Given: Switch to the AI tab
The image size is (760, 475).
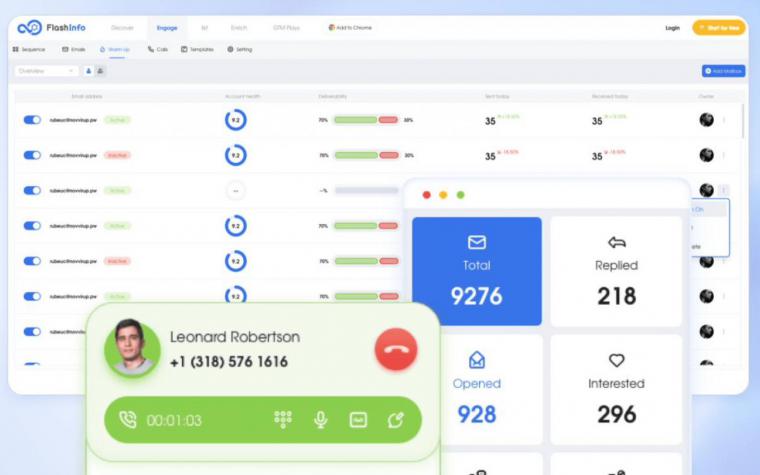Looking at the screenshot, I should [x=204, y=28].
